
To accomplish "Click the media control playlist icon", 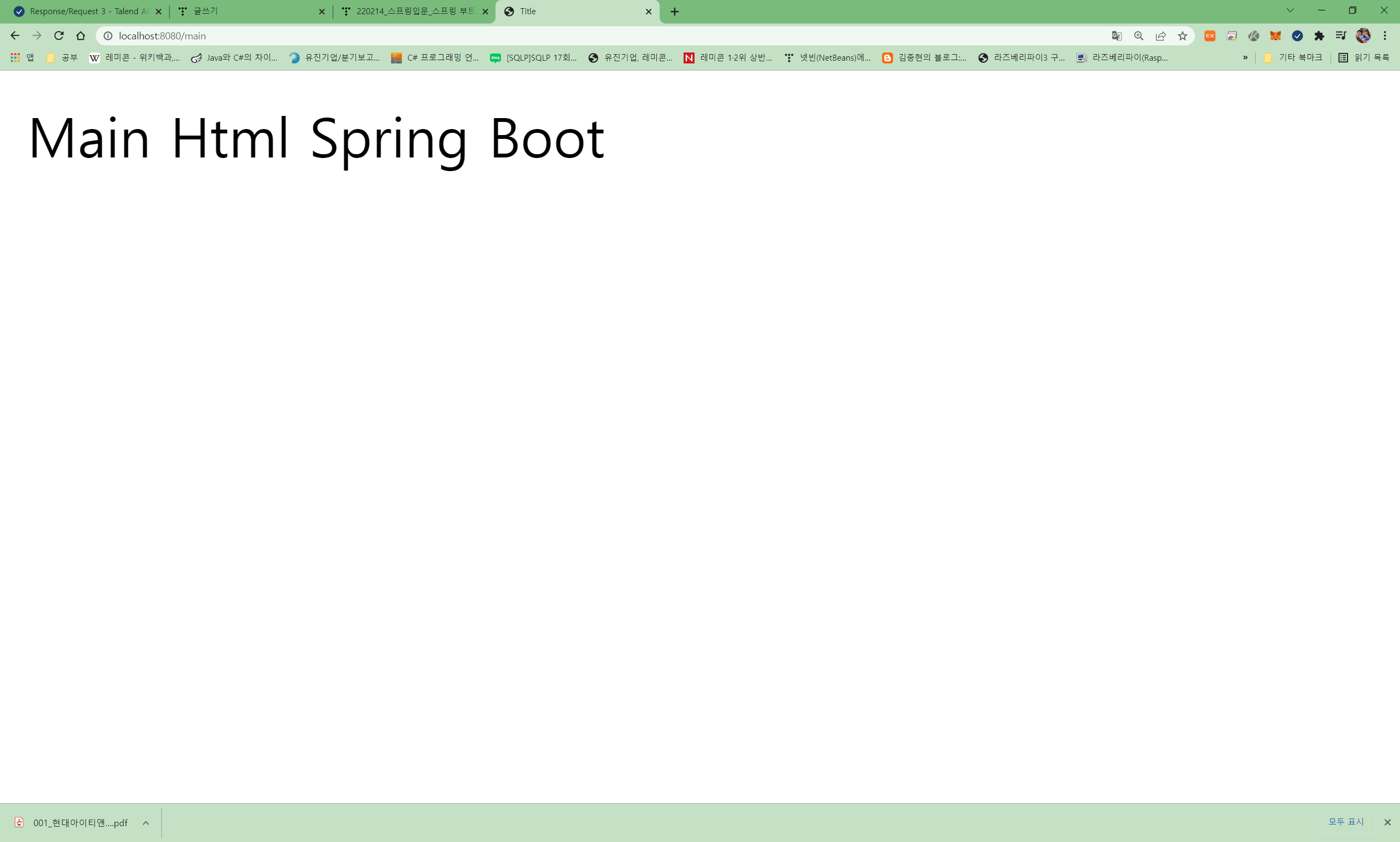I will pos(1340,36).
